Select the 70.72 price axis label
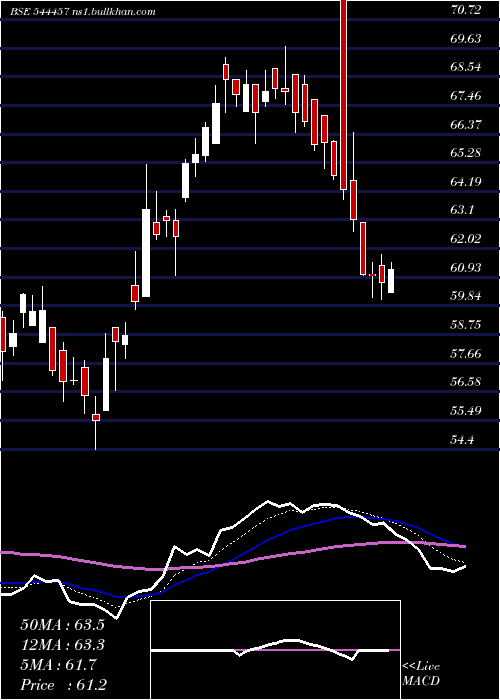500x700 pixels. [465, 10]
